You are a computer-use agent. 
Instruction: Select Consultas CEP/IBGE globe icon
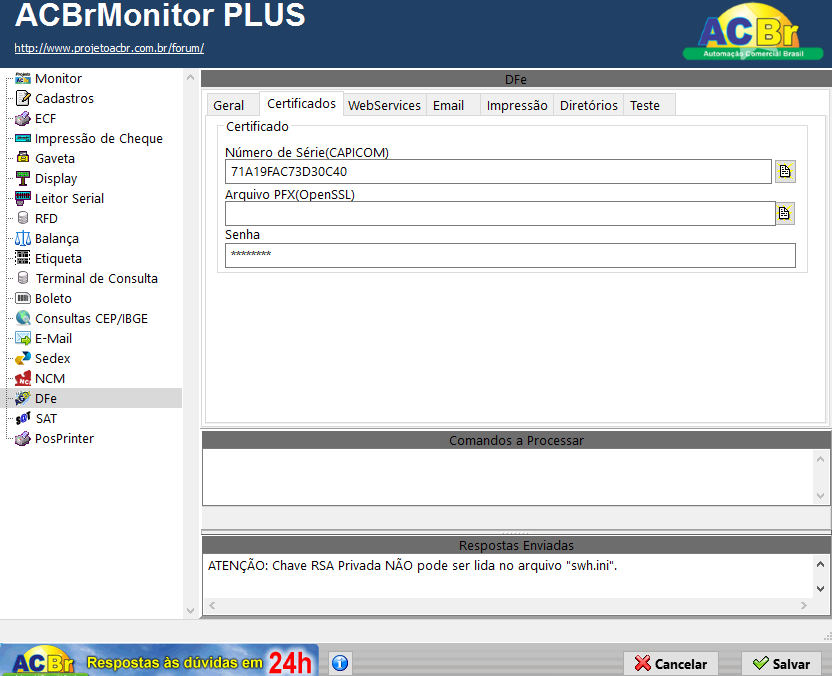click(x=23, y=318)
